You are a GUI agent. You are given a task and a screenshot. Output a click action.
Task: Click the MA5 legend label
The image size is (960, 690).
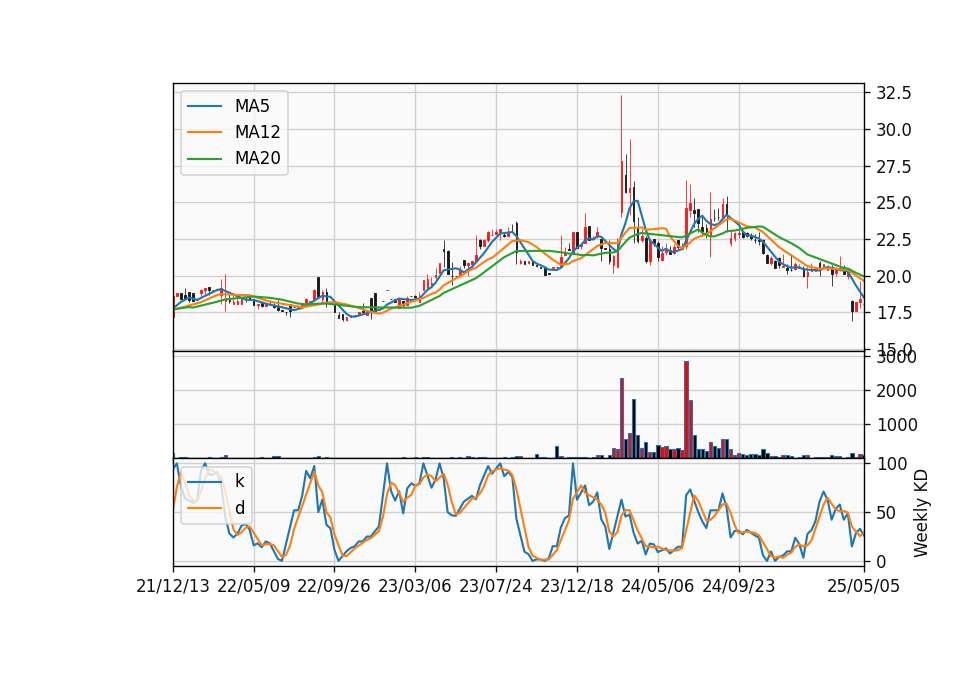(252, 106)
